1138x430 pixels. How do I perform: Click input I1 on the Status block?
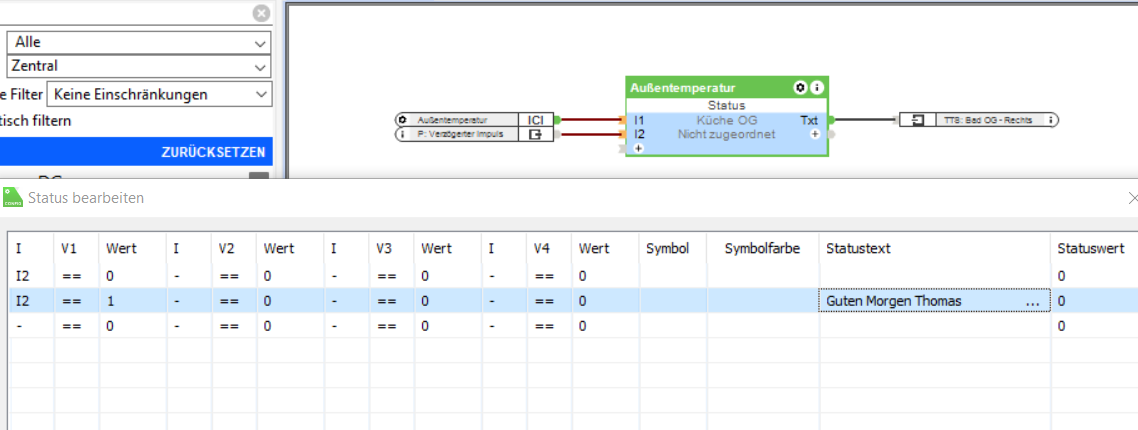pos(639,120)
